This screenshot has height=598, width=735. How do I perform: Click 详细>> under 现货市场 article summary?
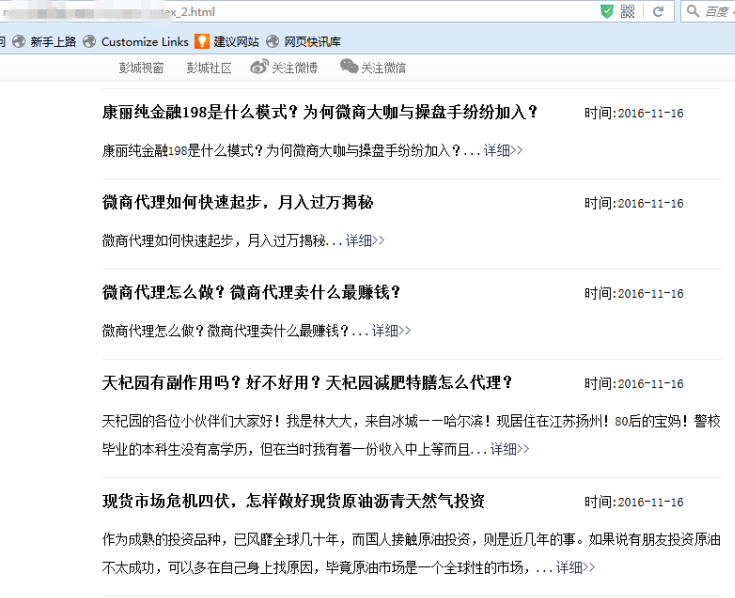point(575,567)
